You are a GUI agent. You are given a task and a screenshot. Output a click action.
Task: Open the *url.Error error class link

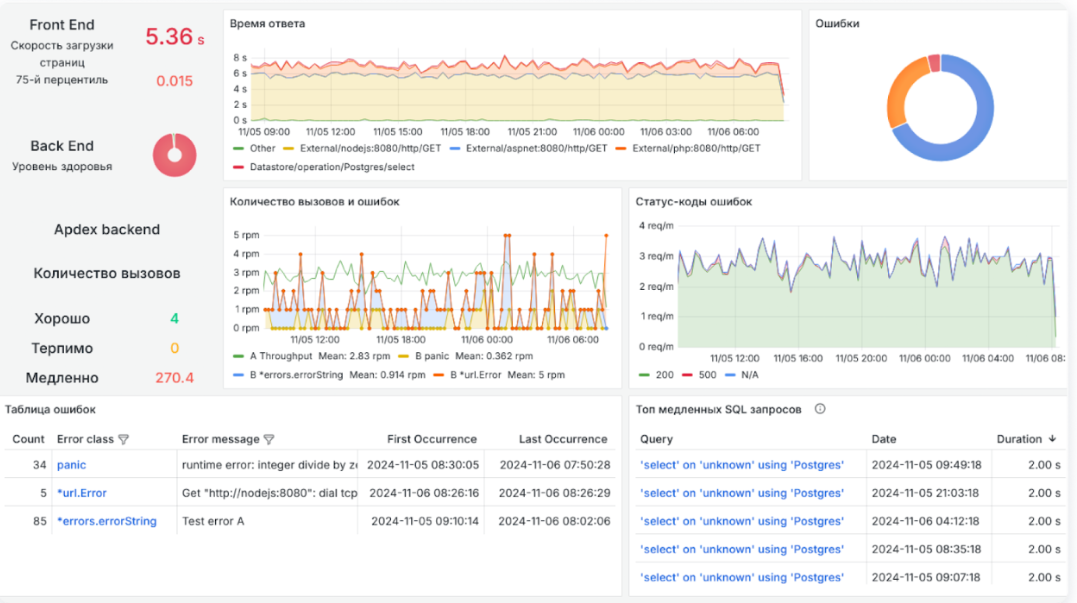82,493
